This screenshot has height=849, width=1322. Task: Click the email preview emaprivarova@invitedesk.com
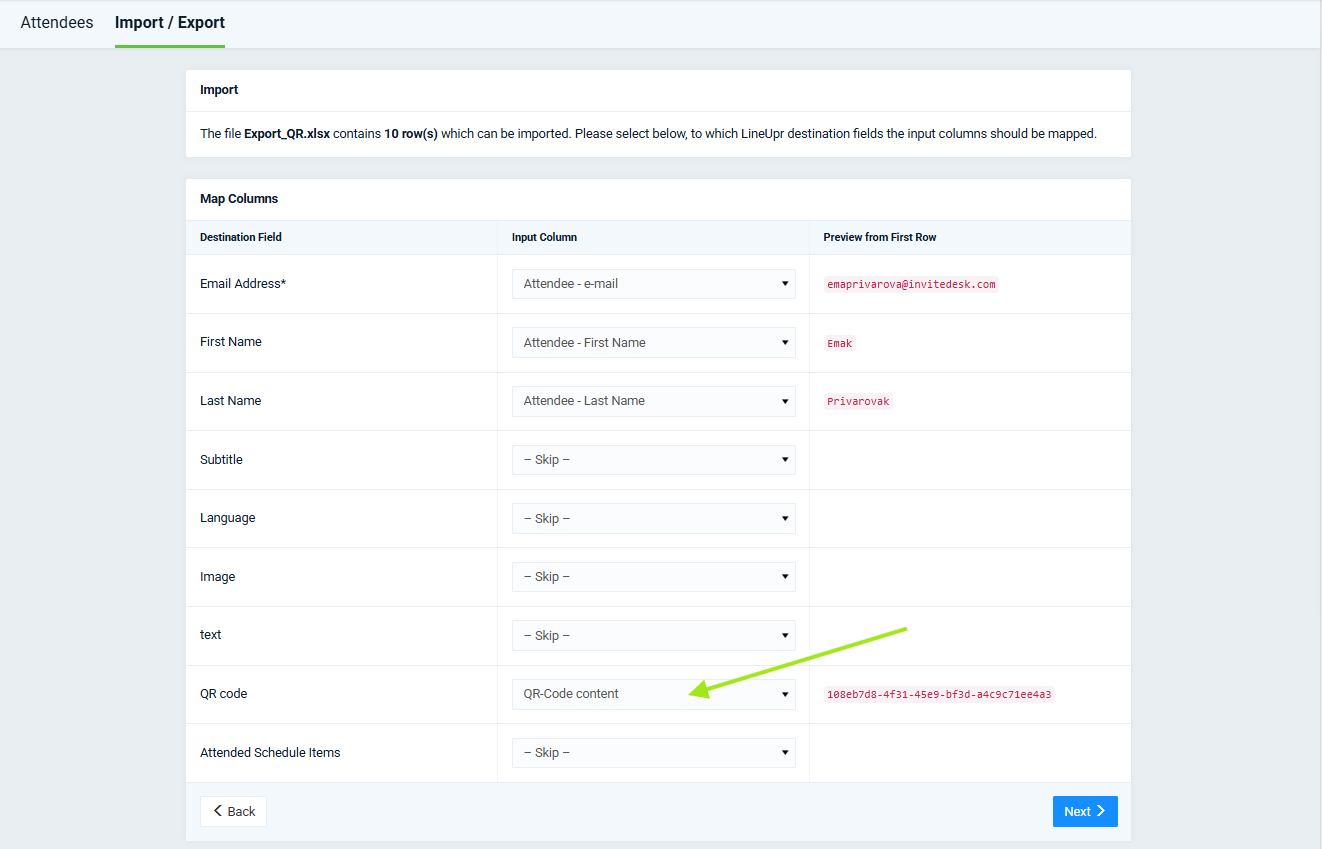(x=911, y=284)
